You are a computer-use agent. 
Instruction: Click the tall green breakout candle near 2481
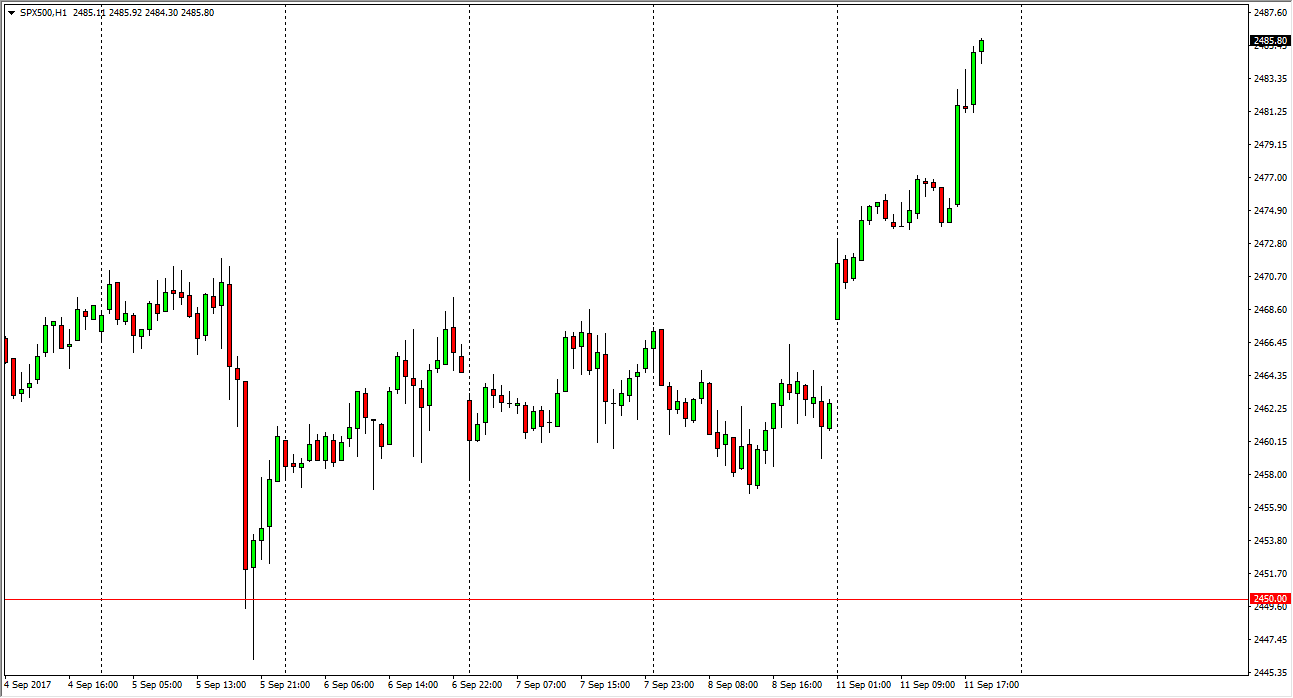957,155
